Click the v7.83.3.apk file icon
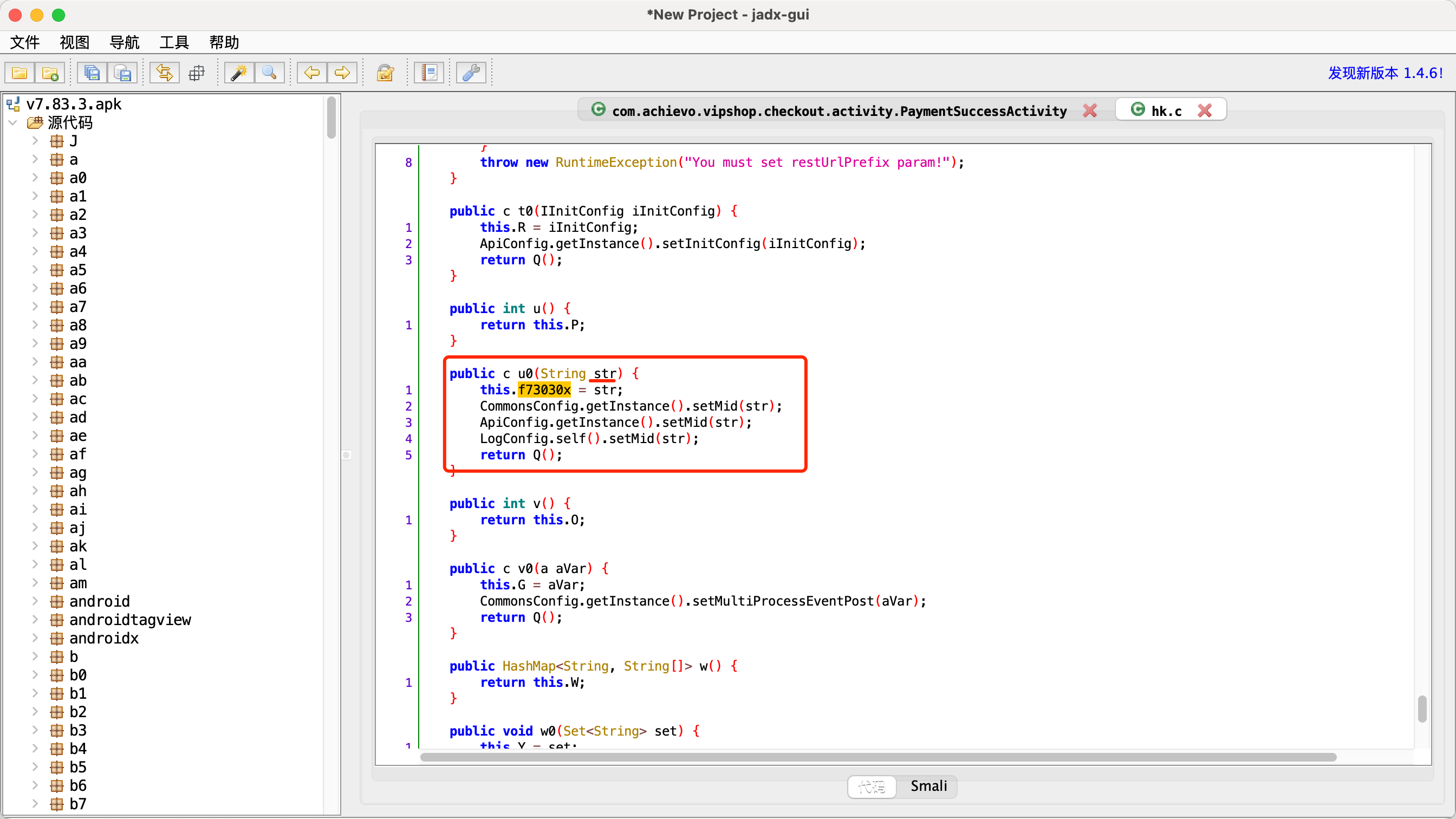This screenshot has width=1456, height=819. (14, 104)
